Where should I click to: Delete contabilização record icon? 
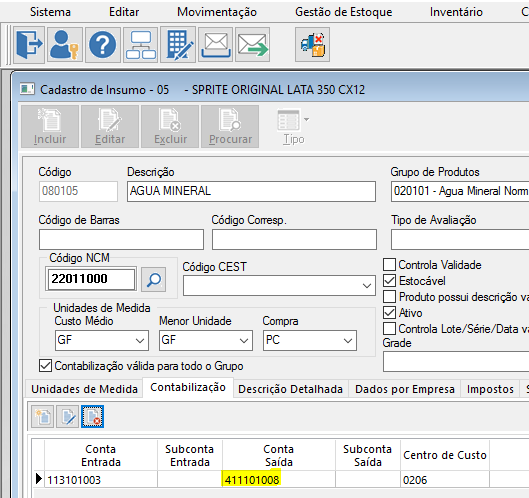tap(92, 417)
